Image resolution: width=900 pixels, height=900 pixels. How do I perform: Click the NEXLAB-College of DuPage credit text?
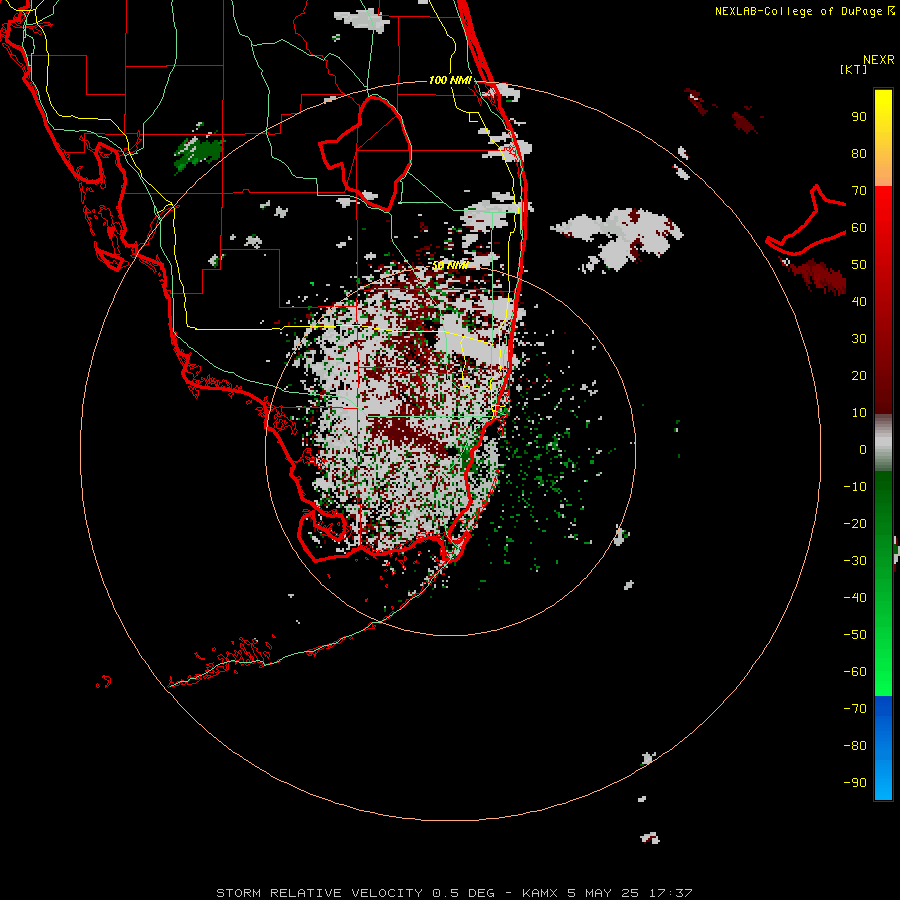(x=804, y=11)
